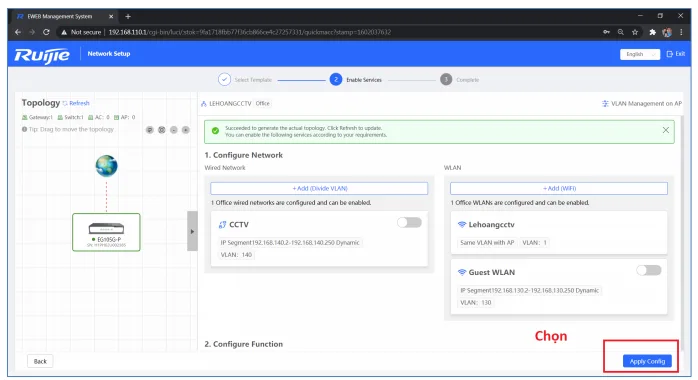Click the 2. Configure Function heading
Image resolution: width=698 pixels, height=380 pixels.
tap(243, 344)
